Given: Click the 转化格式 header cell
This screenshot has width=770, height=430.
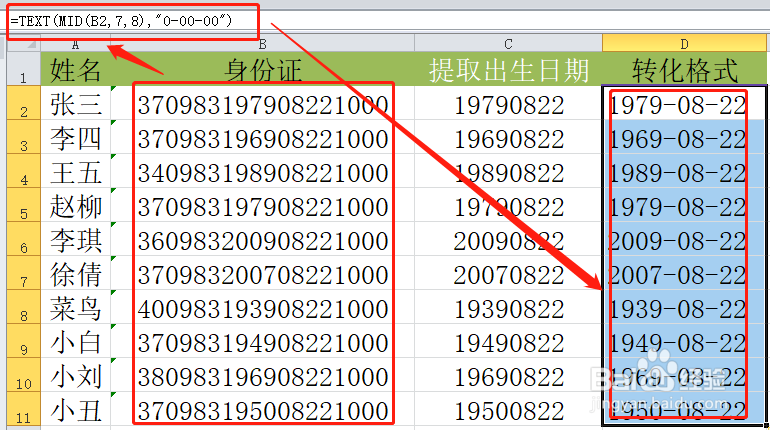Looking at the screenshot, I should [684, 69].
